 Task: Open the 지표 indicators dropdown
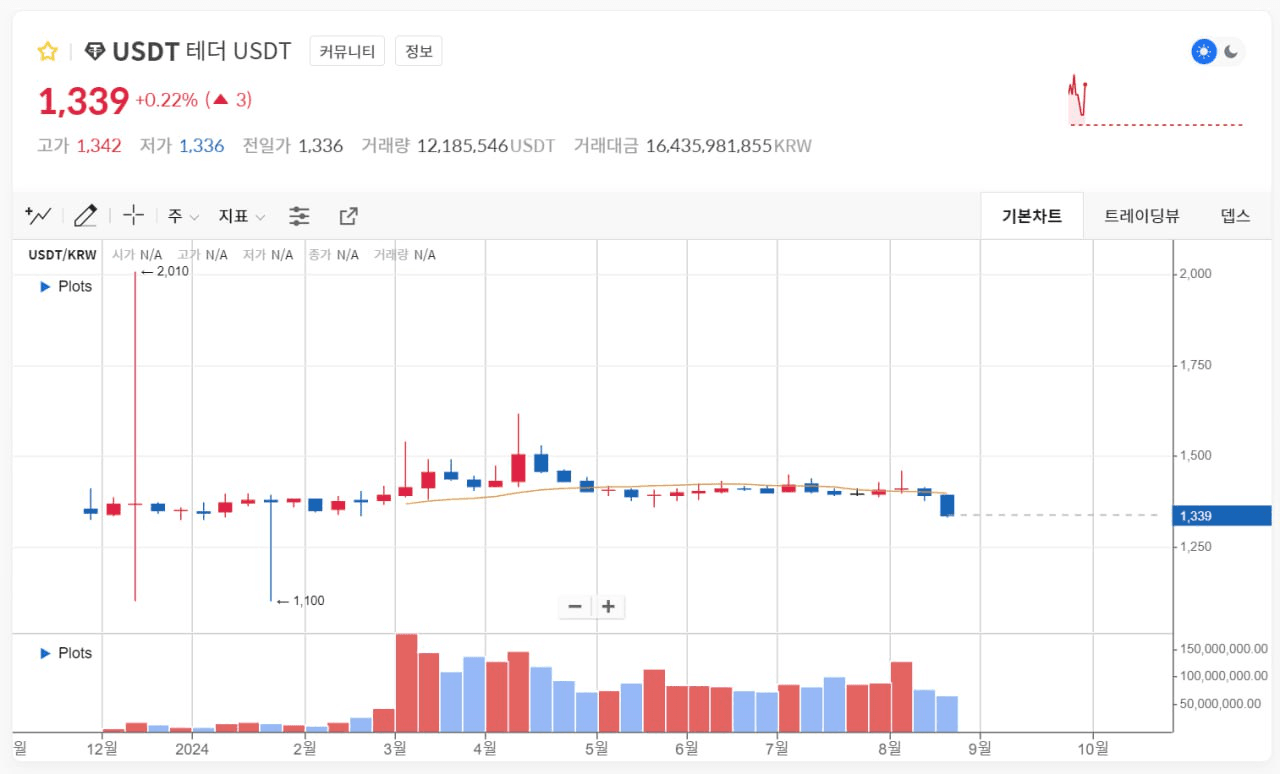tap(242, 216)
